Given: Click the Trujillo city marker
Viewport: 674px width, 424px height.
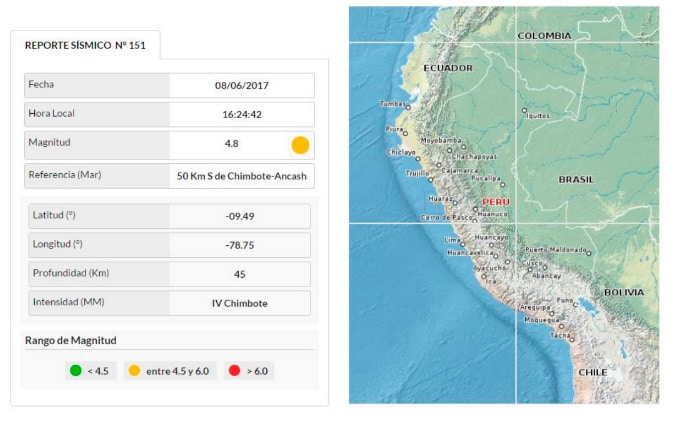Looking at the screenshot, I should point(430,180).
